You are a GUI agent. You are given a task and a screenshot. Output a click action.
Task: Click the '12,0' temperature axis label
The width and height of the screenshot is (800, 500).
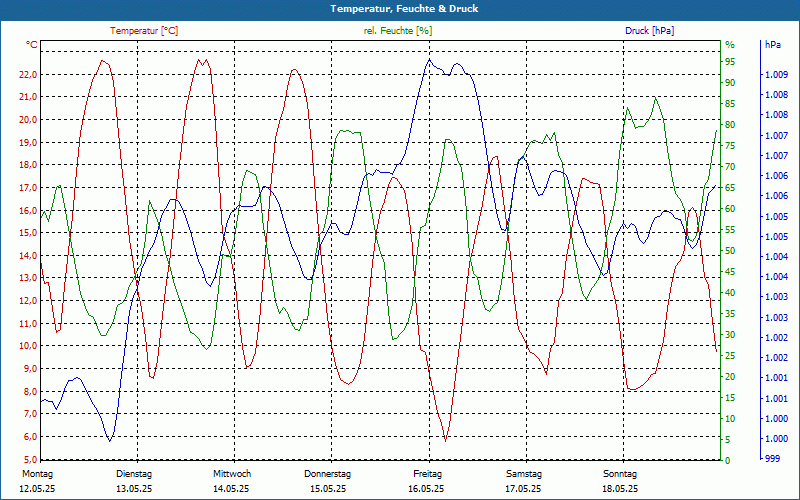28,301
